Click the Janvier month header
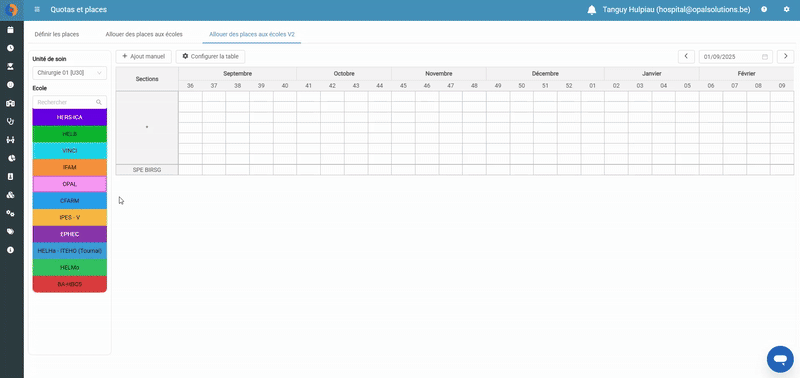800x378 pixels. [652, 73]
